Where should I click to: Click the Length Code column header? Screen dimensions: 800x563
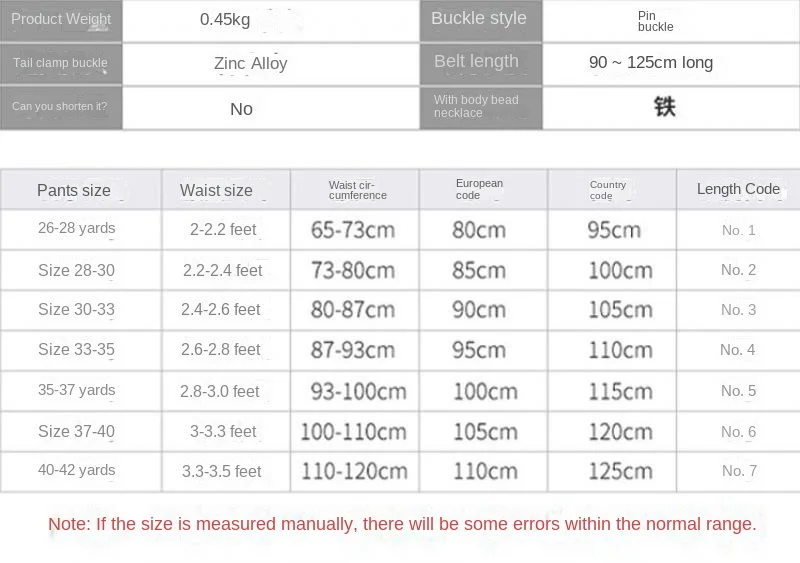(738, 189)
